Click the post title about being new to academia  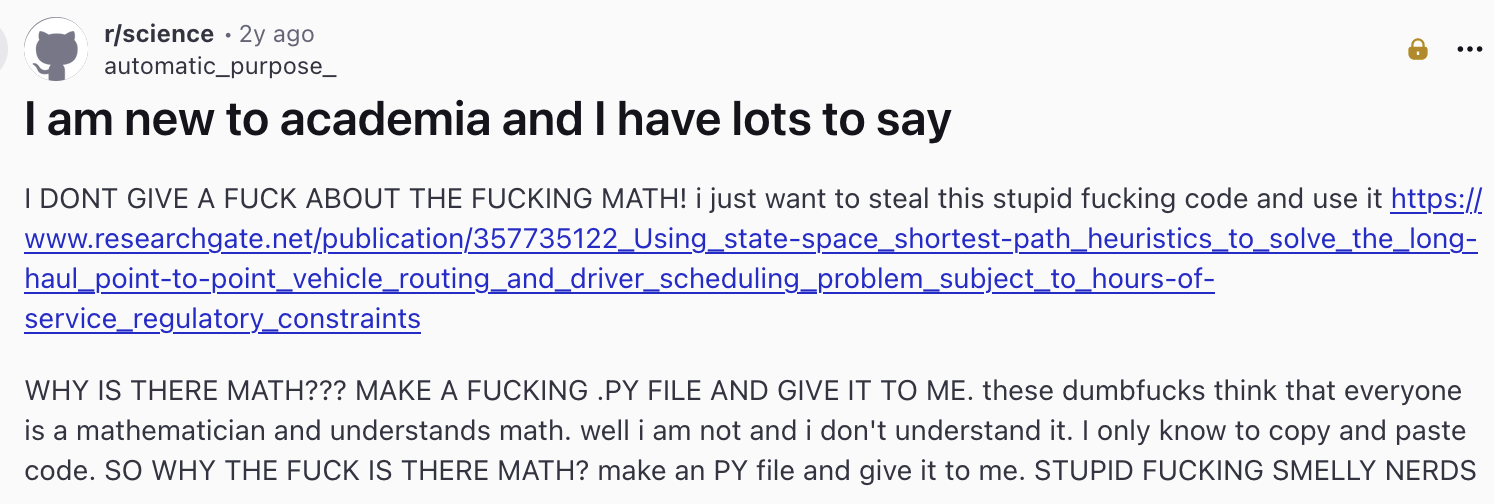click(487, 121)
